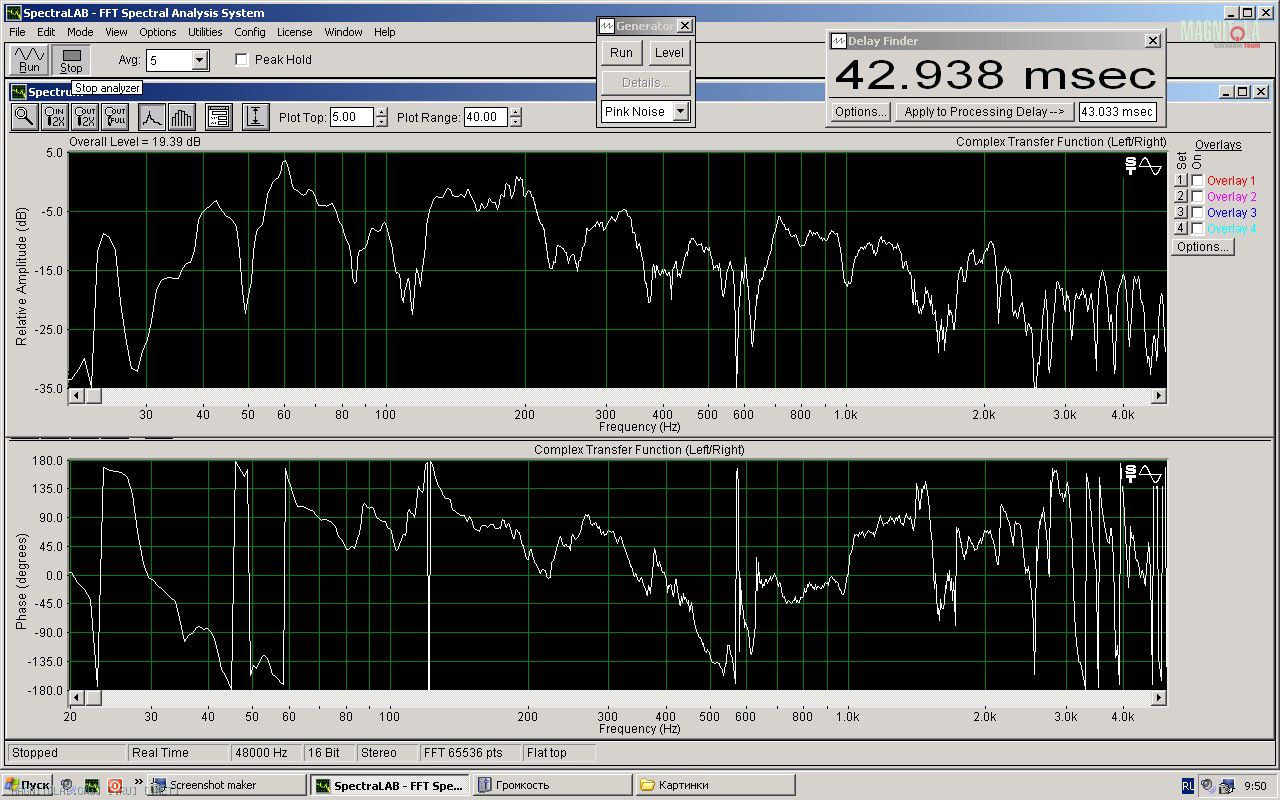This screenshot has width=1280, height=800.
Task: Select the magnifier zoom tool
Action: tap(24, 117)
